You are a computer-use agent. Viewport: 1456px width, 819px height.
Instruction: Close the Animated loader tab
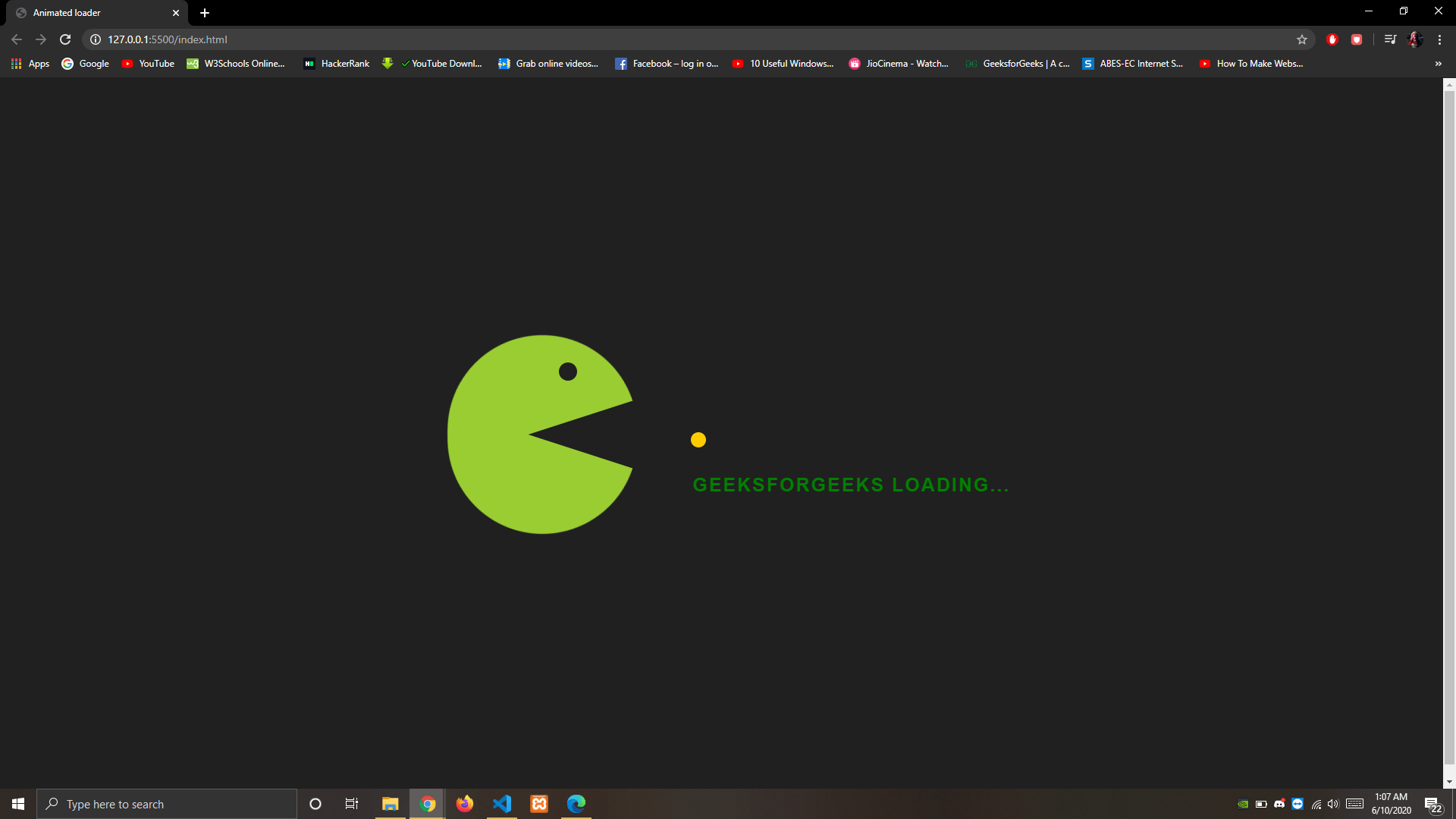[x=176, y=13]
